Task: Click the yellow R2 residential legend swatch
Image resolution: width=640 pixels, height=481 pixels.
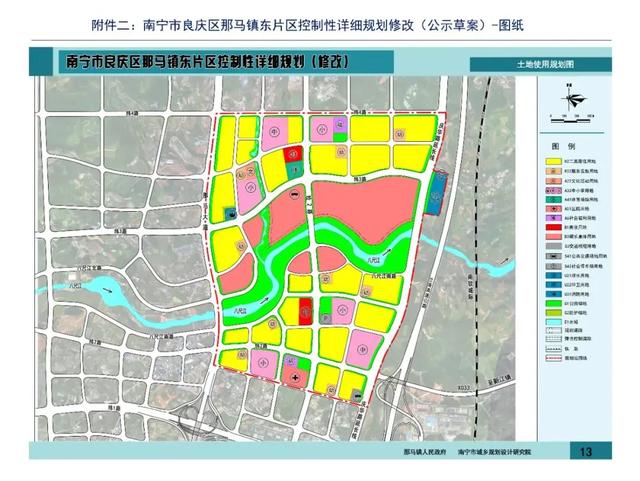Action: click(x=553, y=161)
